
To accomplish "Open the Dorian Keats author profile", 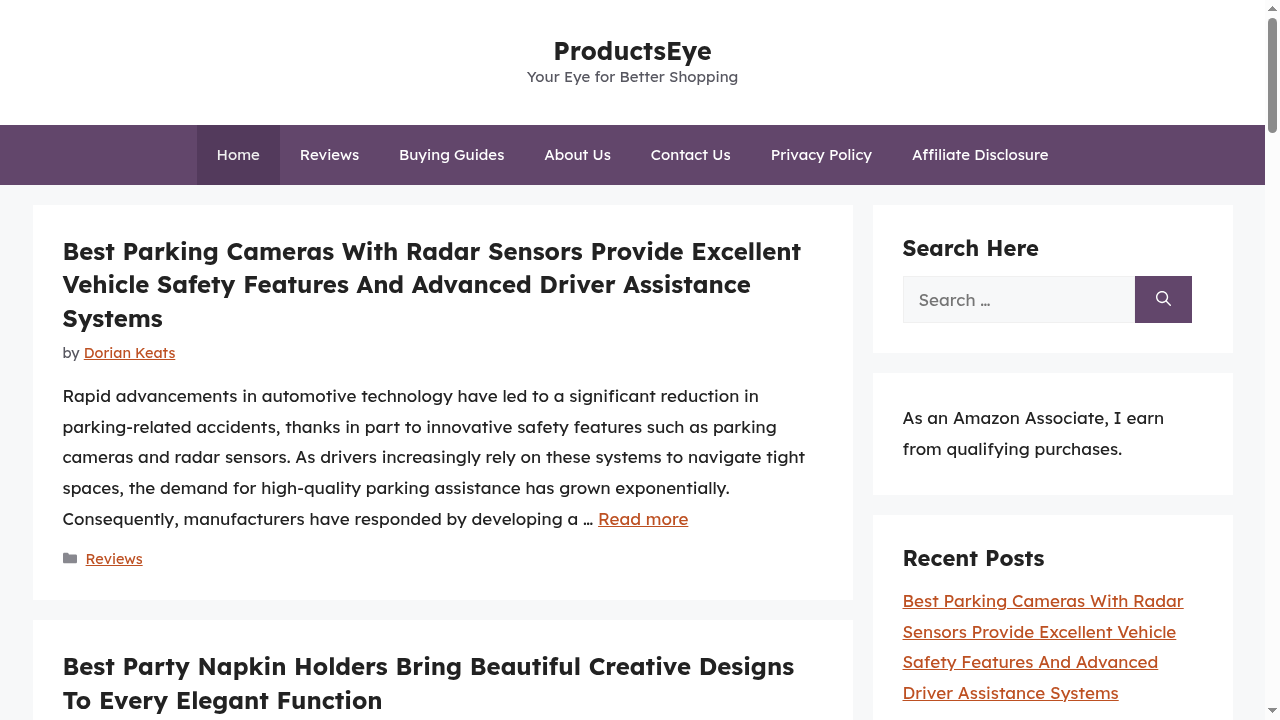I will [129, 352].
